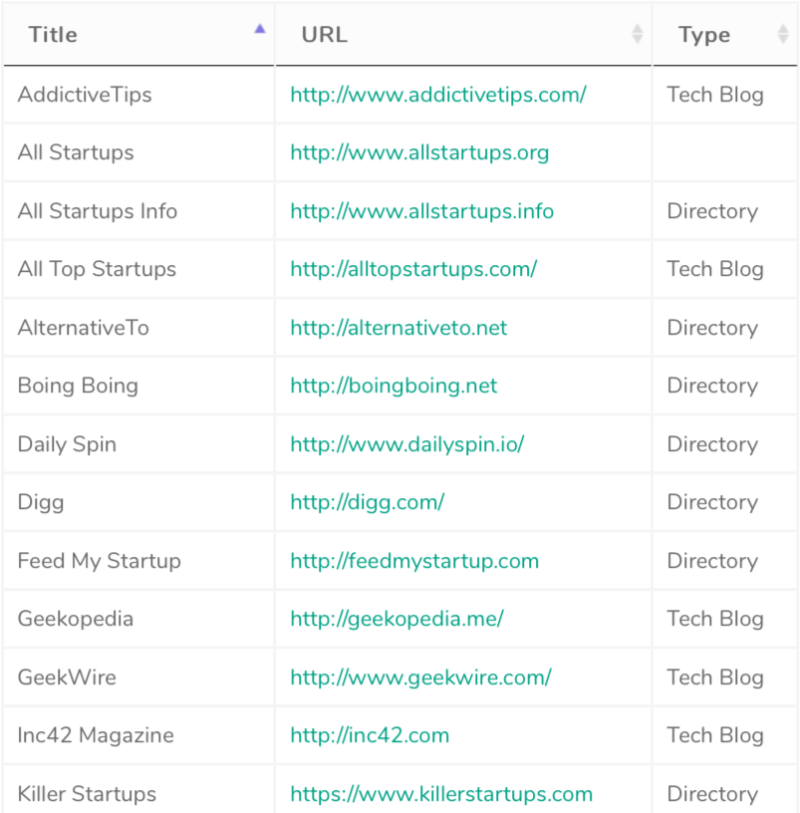This screenshot has height=813, width=800.
Task: Open the geekopedia.me link
Action: tap(396, 619)
